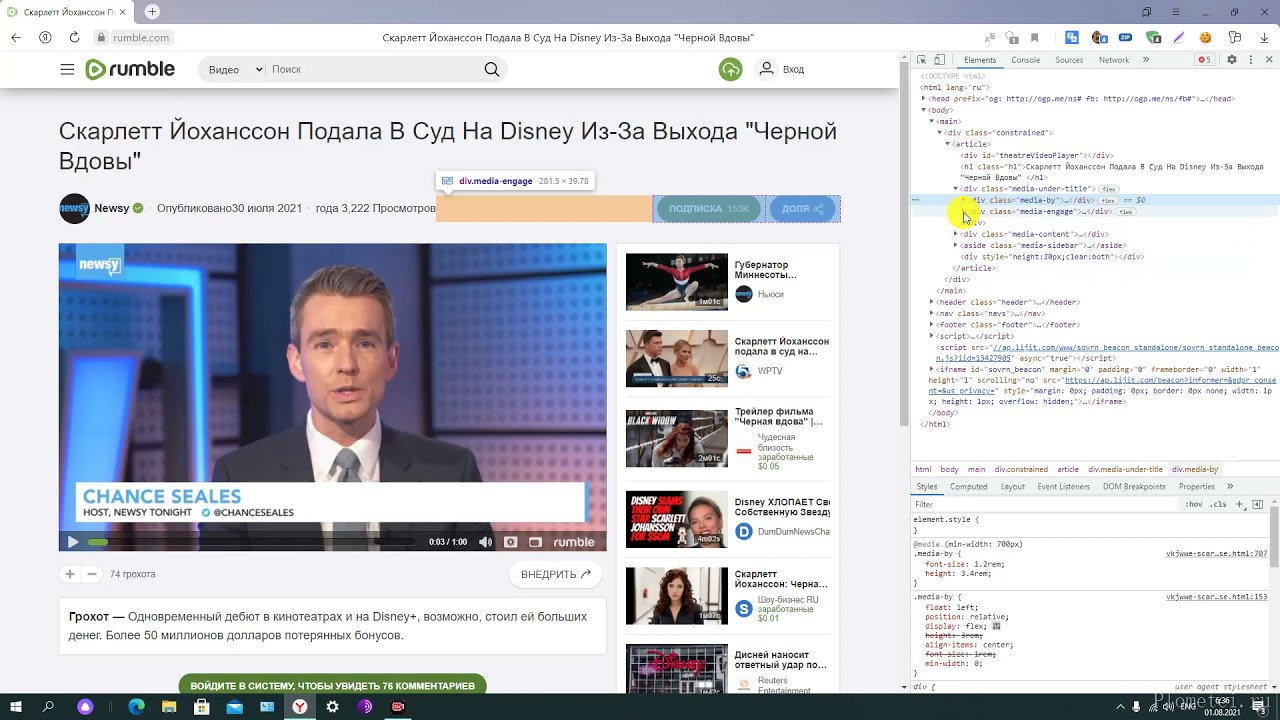The width and height of the screenshot is (1280, 720).
Task: Switch to the Sources tab in DevTools
Action: [x=1069, y=60]
